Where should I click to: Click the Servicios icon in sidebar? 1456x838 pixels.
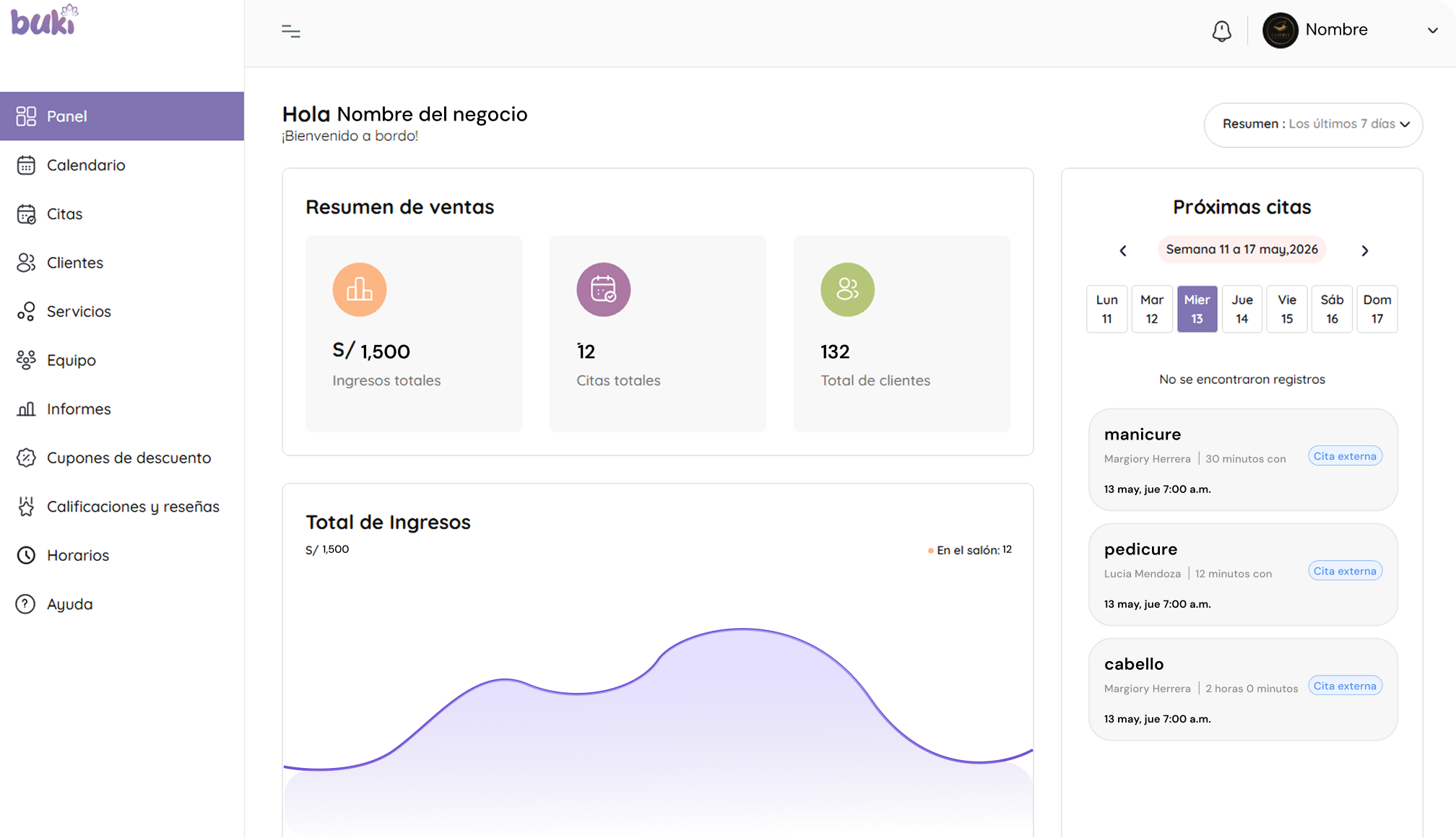pyautogui.click(x=26, y=312)
